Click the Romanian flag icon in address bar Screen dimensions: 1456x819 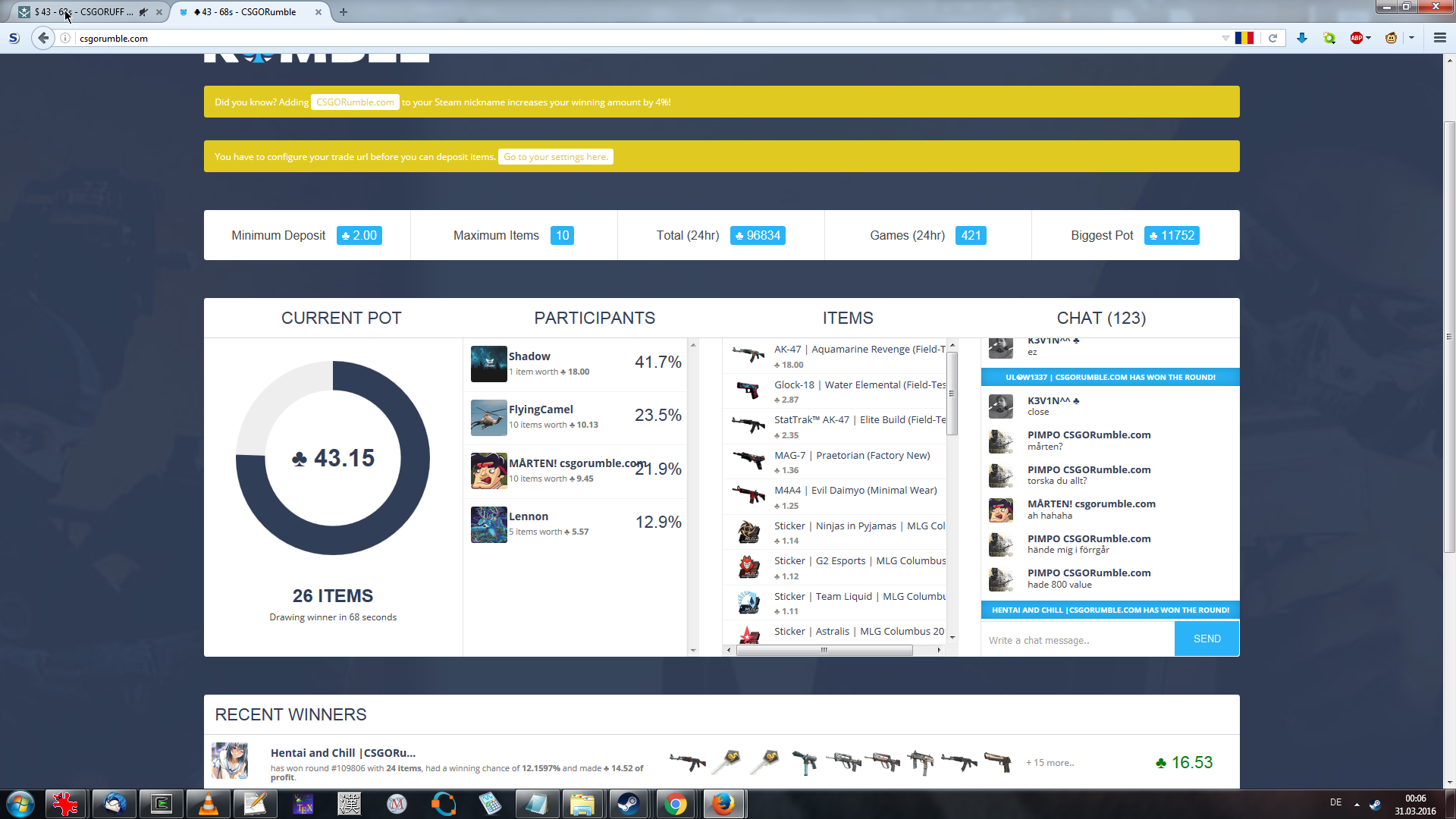tap(1244, 38)
